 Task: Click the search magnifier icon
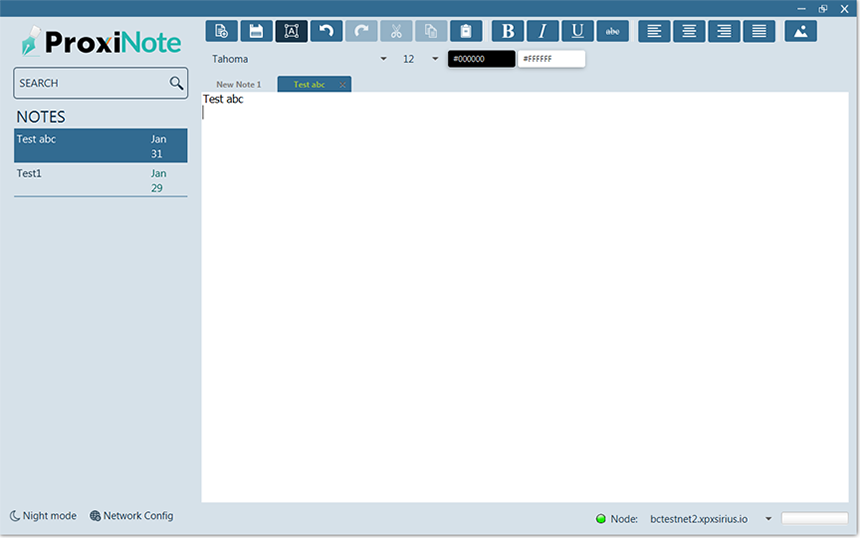click(x=176, y=83)
